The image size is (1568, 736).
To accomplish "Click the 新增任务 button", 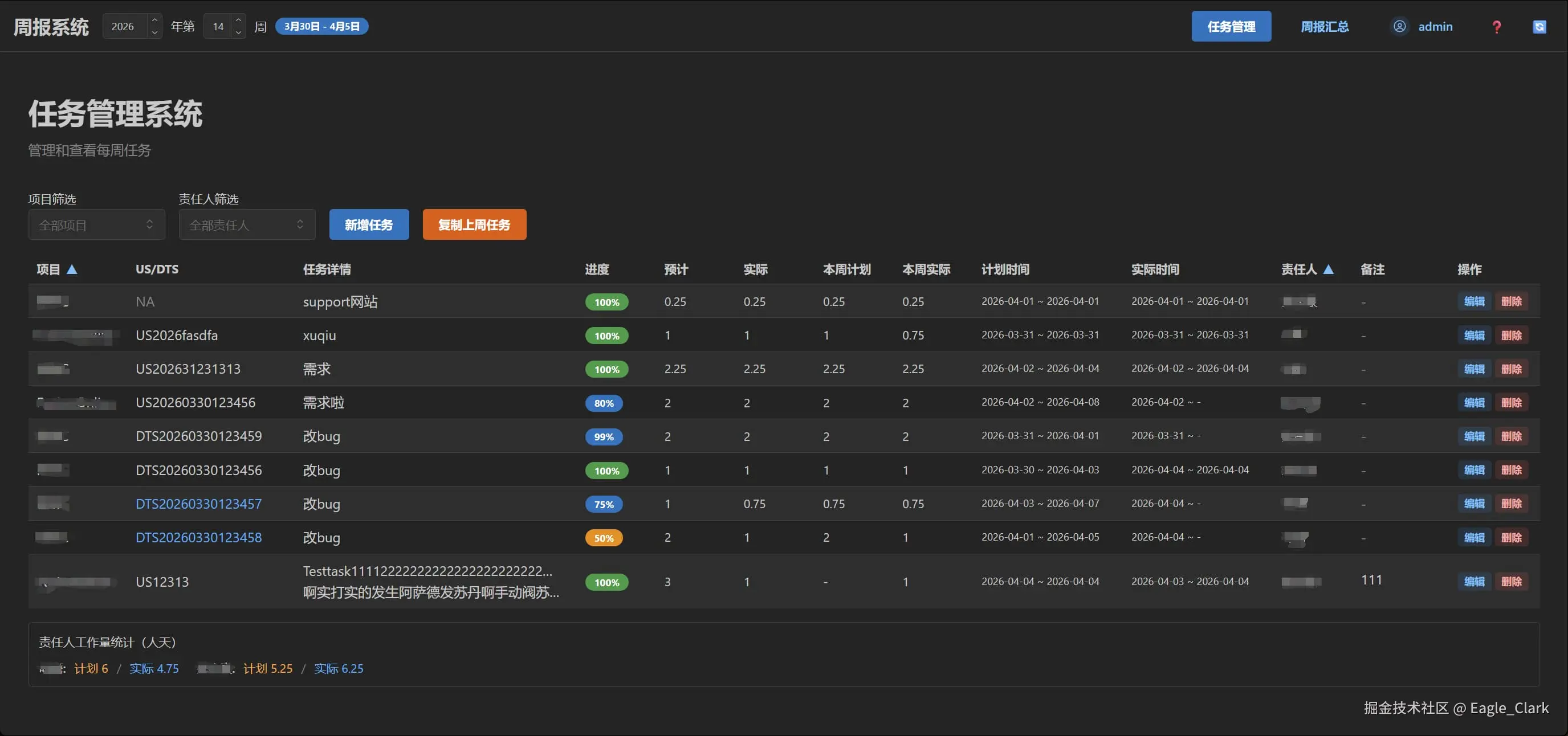I will pyautogui.click(x=368, y=225).
